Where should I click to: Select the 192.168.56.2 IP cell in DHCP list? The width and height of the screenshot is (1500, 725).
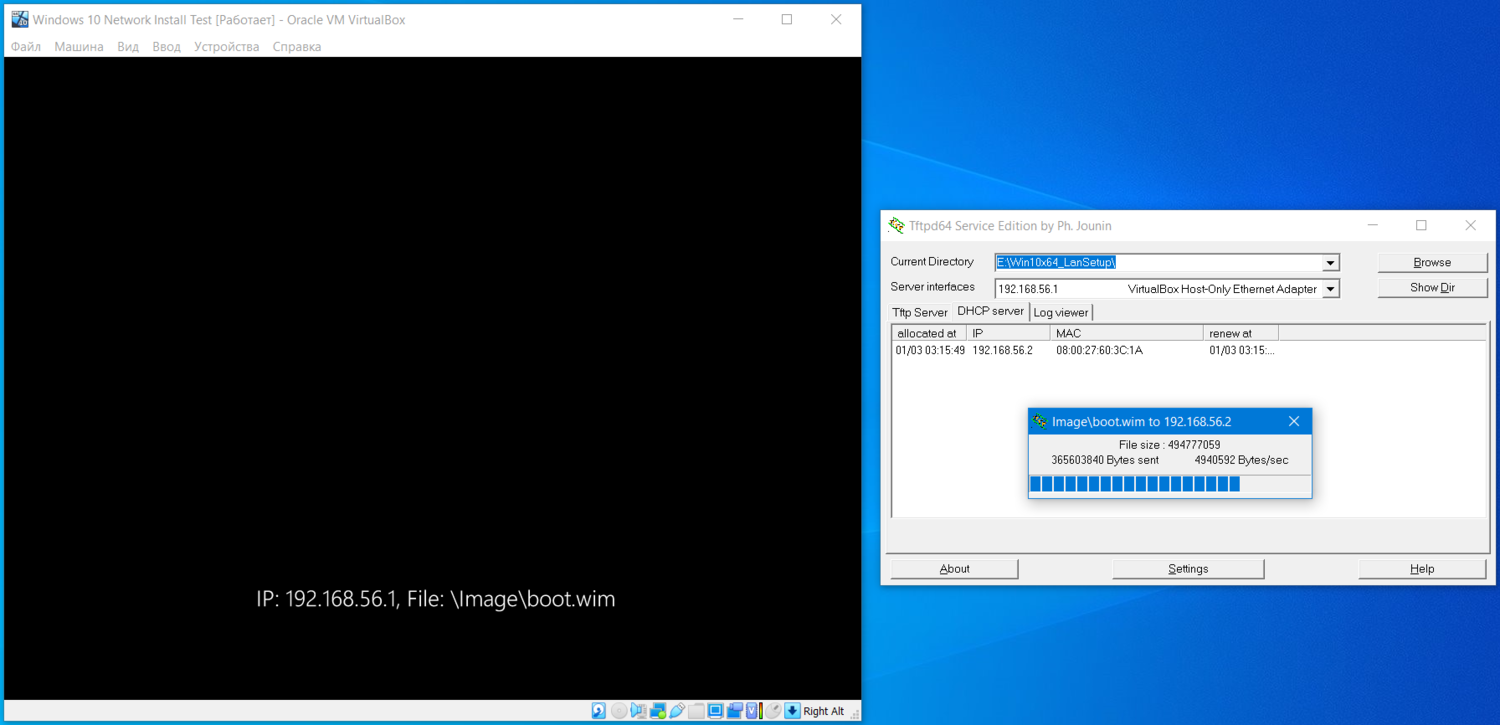[x=1002, y=351]
